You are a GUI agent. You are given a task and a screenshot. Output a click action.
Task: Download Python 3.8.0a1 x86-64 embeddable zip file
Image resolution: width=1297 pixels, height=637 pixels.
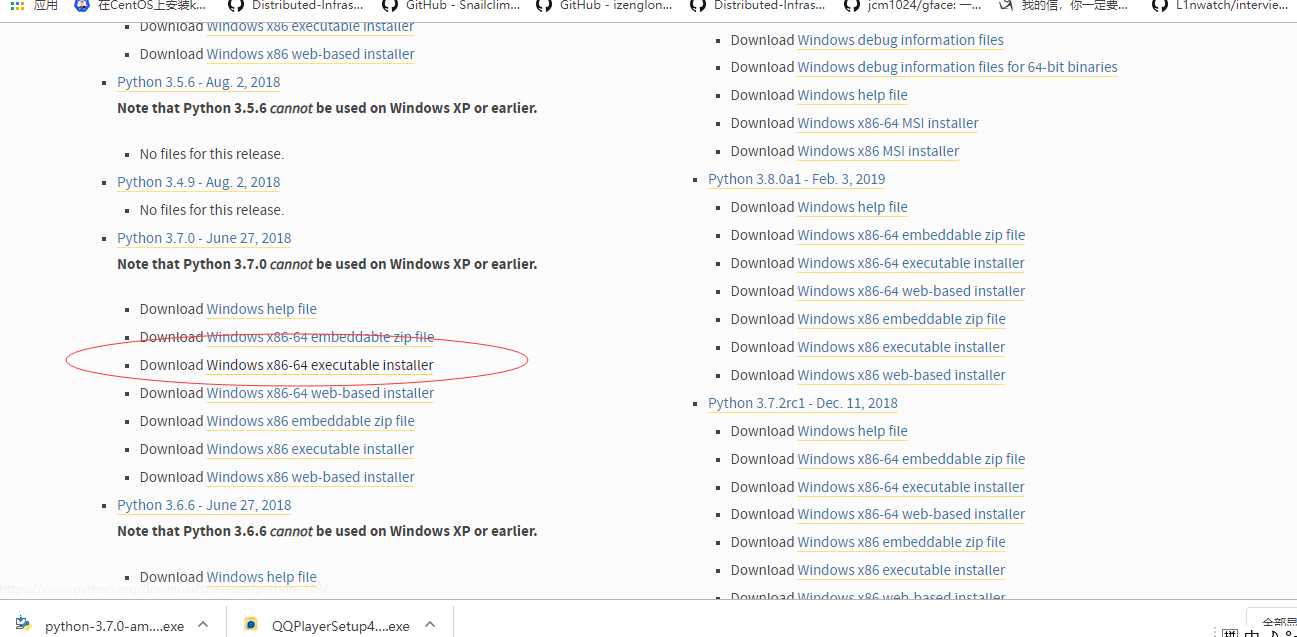click(x=912, y=235)
